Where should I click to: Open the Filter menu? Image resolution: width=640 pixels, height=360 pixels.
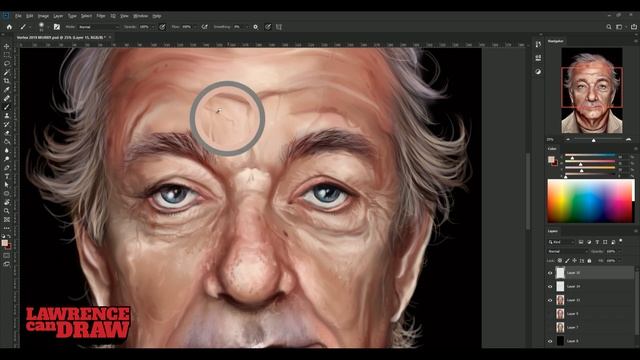tap(101, 16)
